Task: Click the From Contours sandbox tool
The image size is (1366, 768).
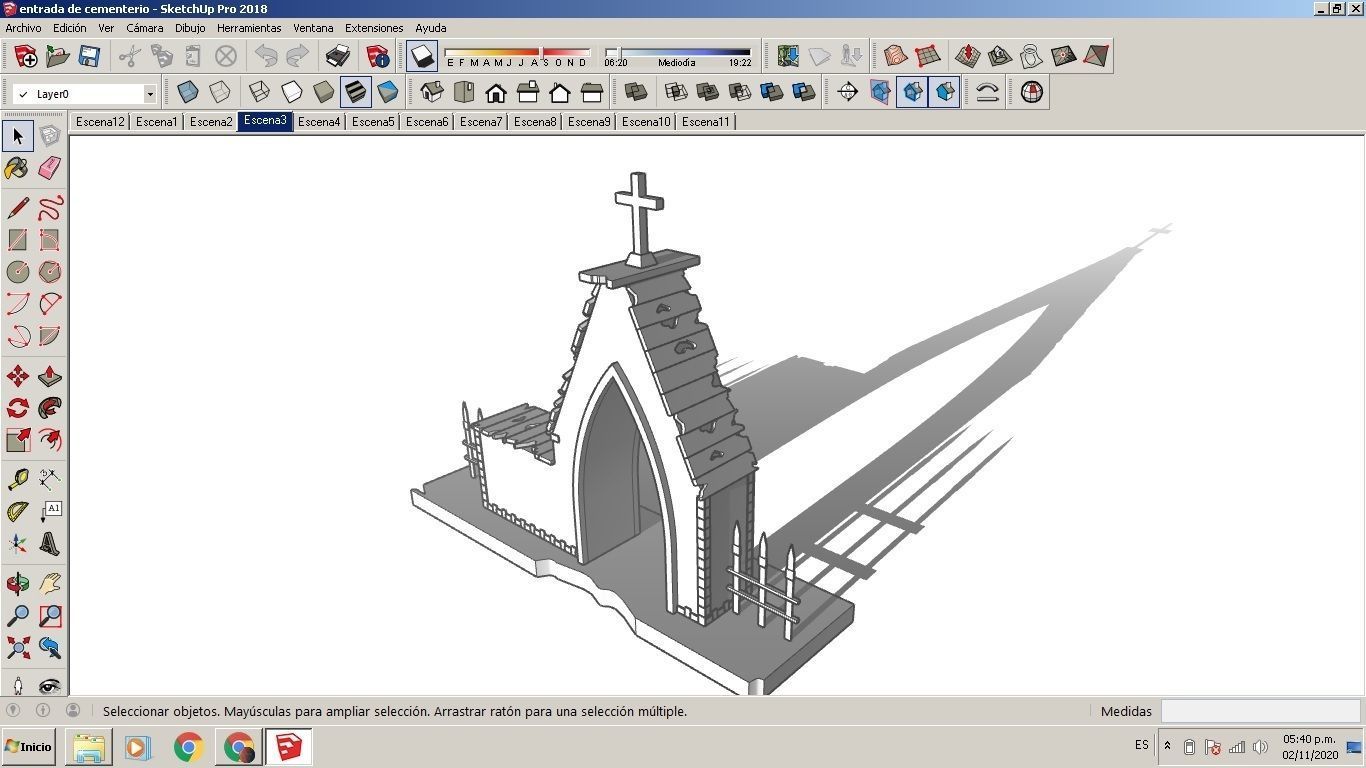Action: (895, 56)
